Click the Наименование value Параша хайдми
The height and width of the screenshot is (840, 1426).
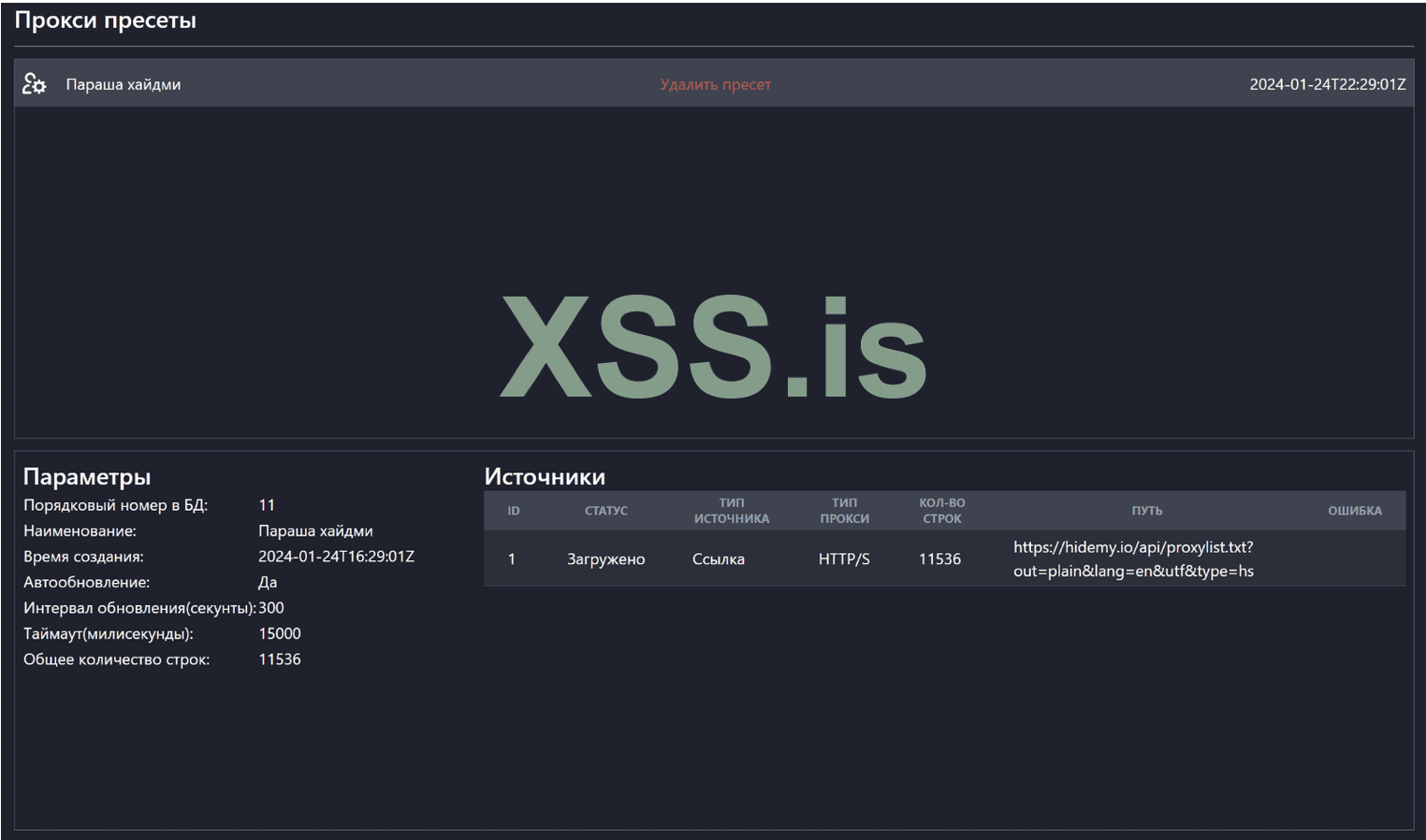point(315,530)
